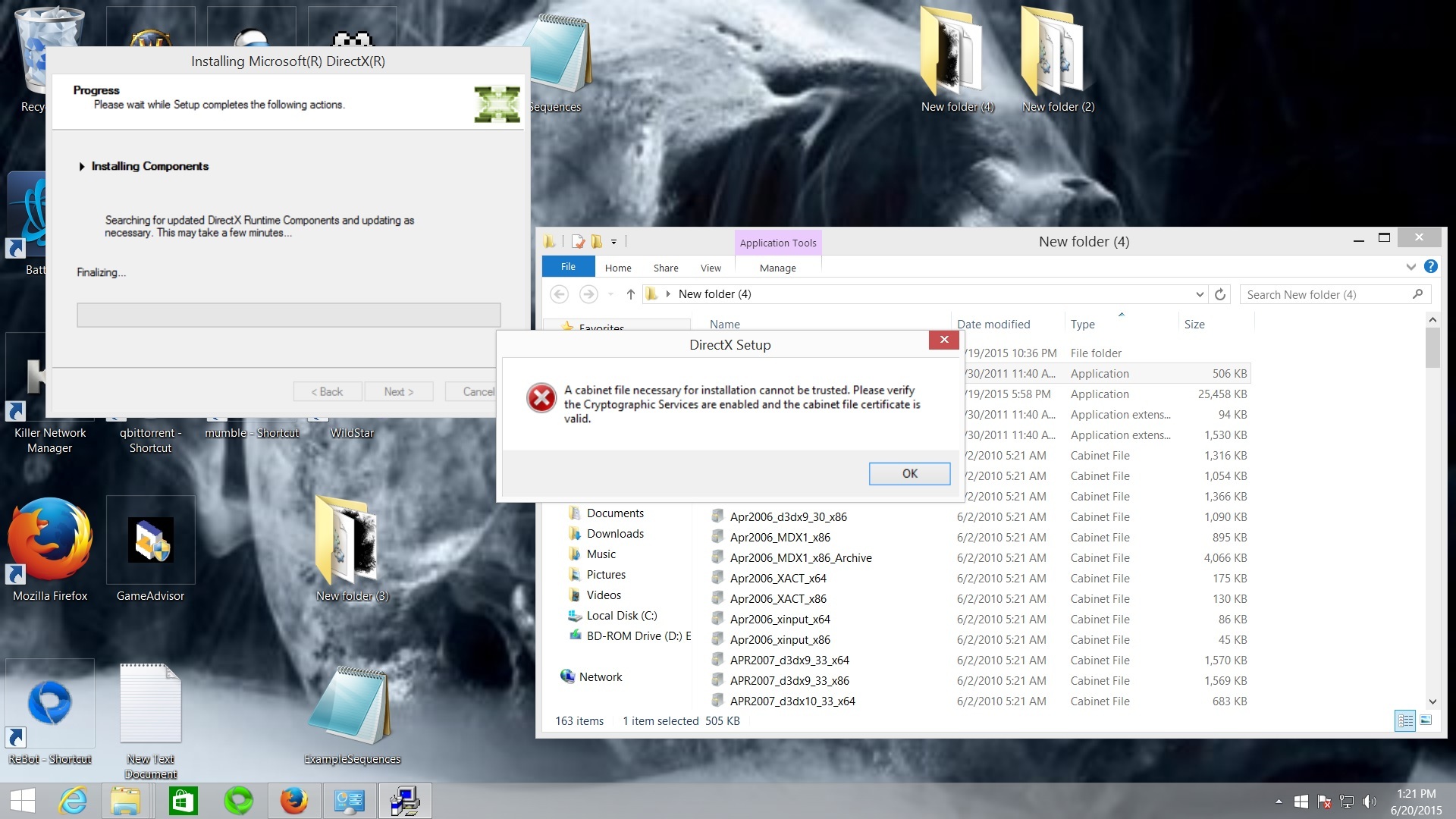Select the ExampleSequences notepad desktop icon

352,715
